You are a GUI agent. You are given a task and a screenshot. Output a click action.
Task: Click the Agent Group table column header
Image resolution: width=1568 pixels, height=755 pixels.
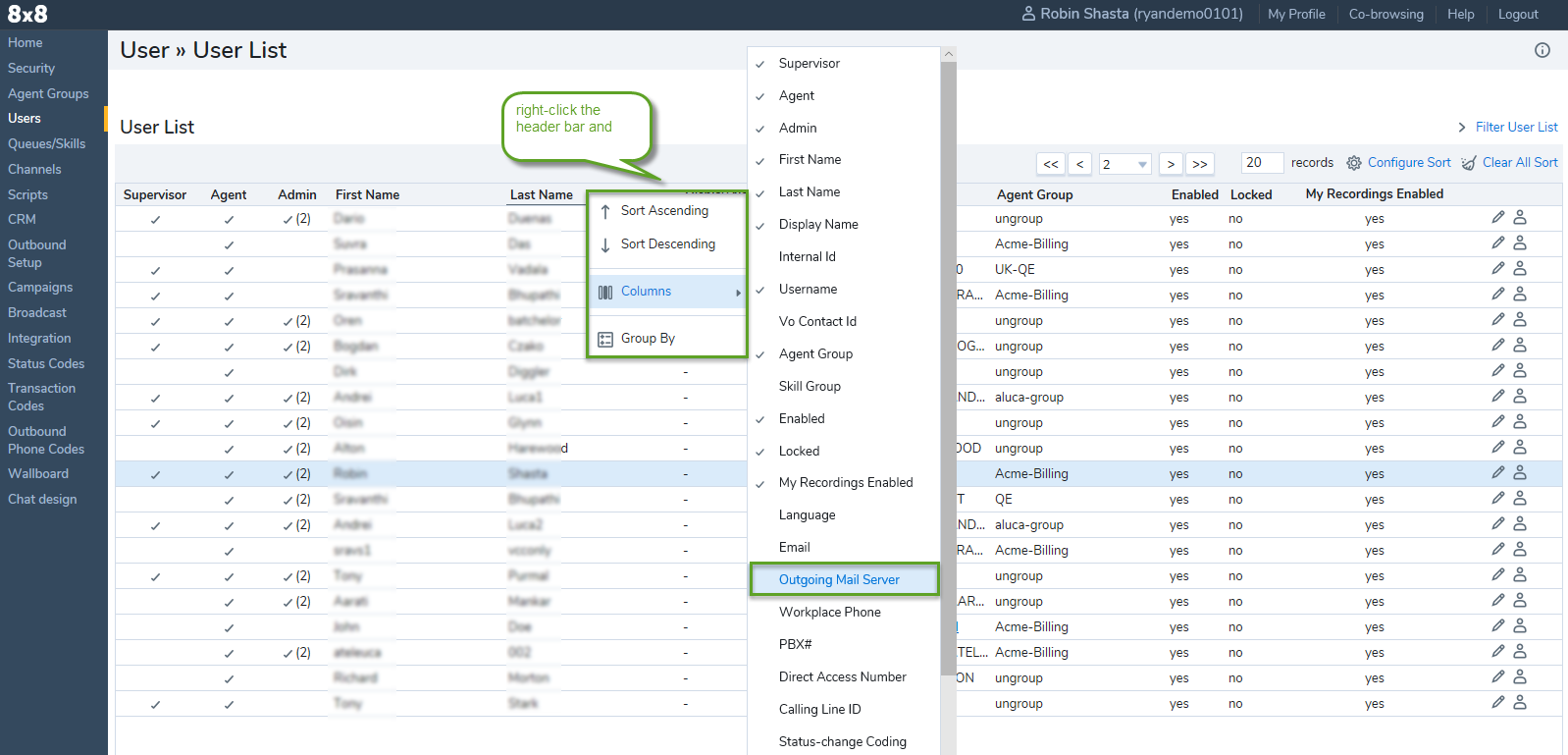(1035, 194)
